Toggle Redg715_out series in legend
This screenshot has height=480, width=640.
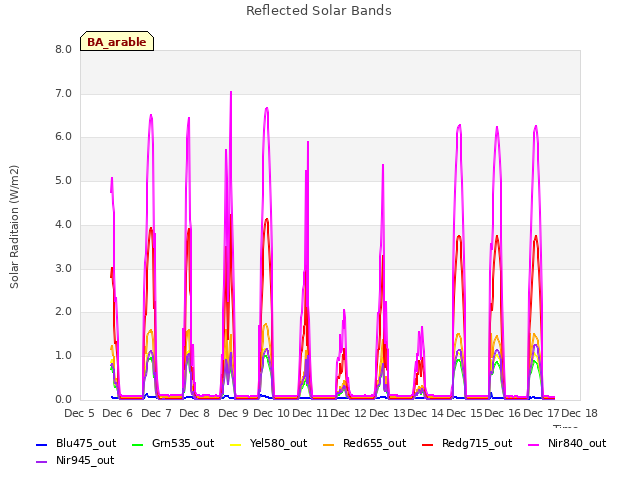click(467, 444)
